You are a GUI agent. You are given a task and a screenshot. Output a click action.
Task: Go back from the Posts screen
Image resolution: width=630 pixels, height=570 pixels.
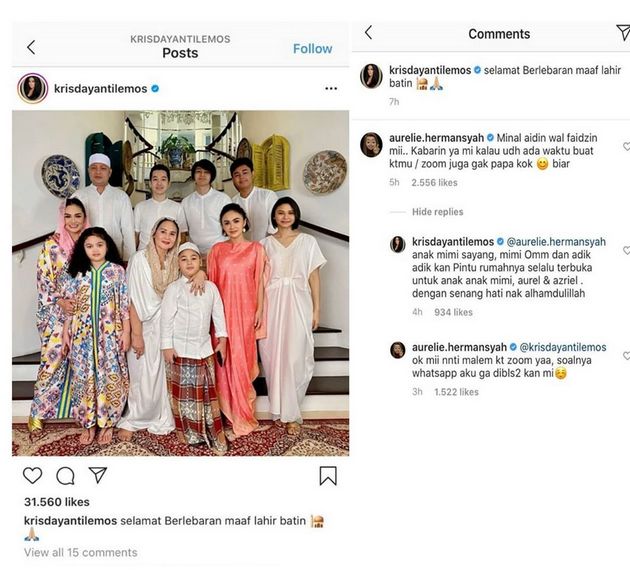click(x=31, y=47)
